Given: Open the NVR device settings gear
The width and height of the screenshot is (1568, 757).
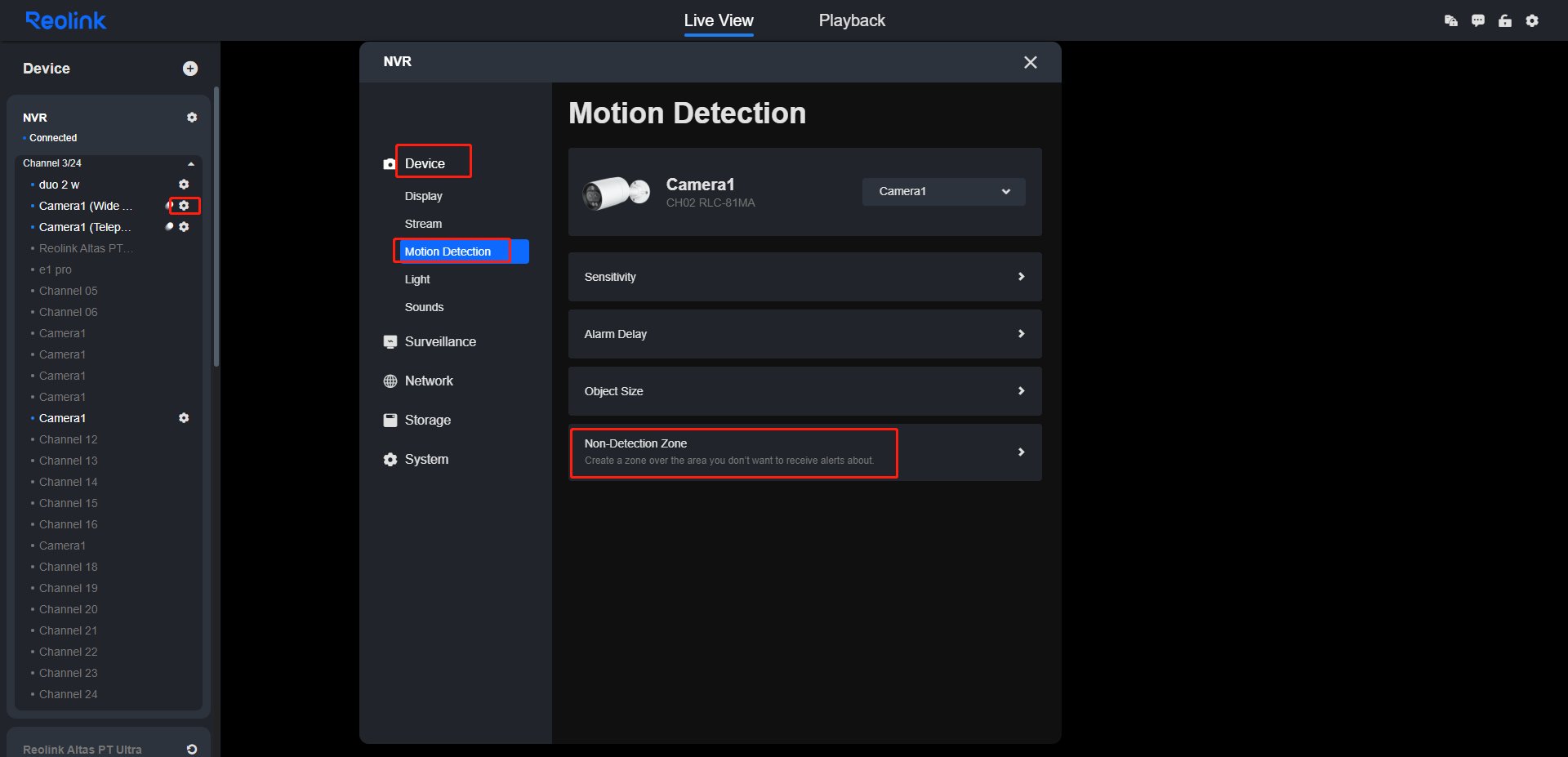Looking at the screenshot, I should coord(192,118).
